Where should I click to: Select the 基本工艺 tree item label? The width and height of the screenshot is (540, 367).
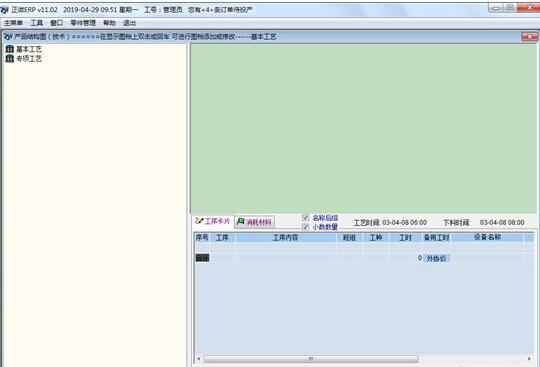click(x=29, y=49)
